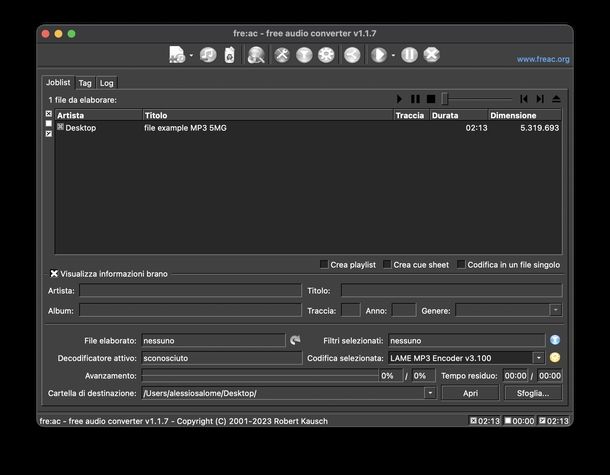This screenshot has height=475, width=610.
Task: Stop encoding with the toolbar X icon
Action: click(x=431, y=55)
